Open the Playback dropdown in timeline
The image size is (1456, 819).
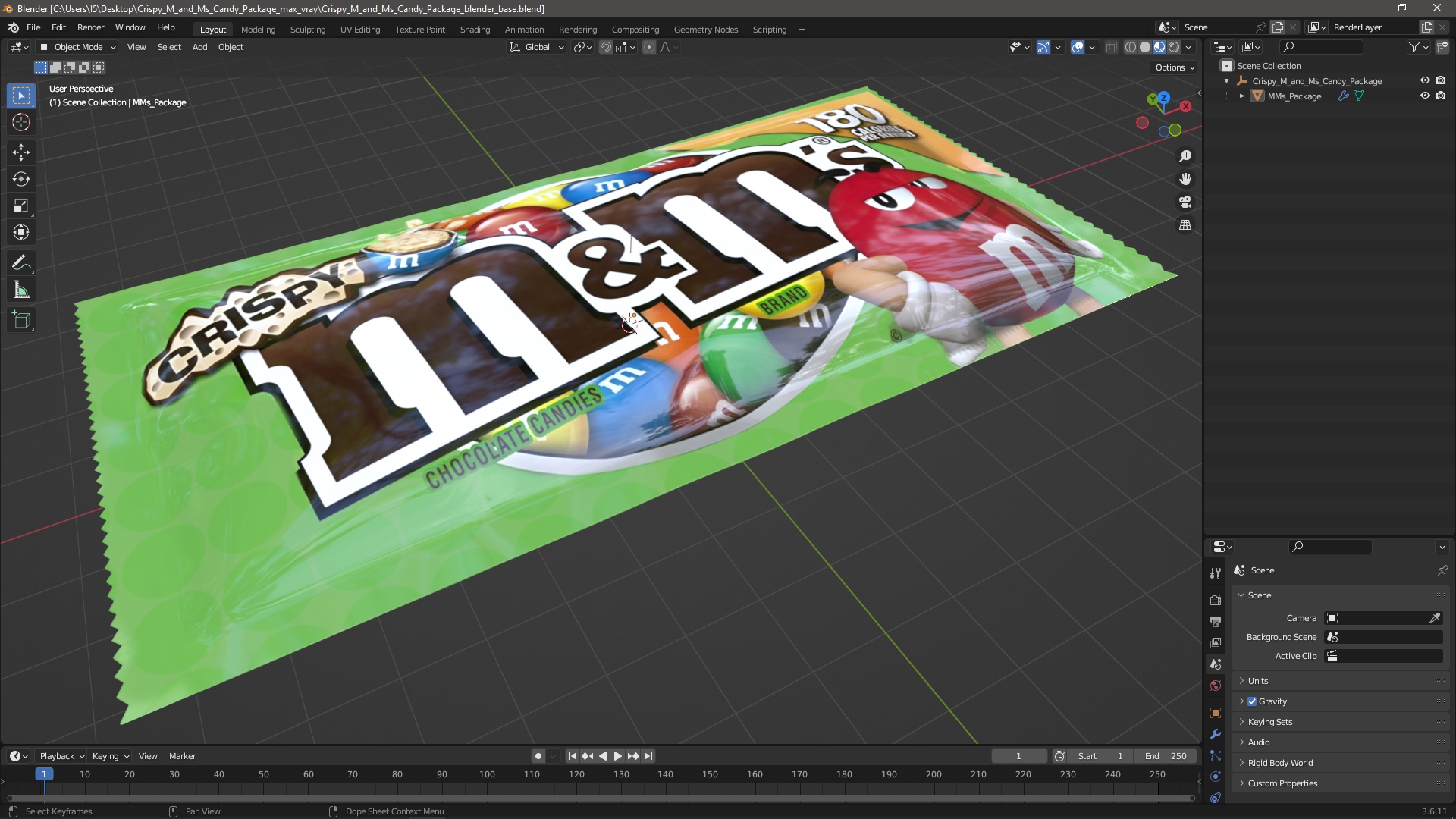(x=61, y=756)
